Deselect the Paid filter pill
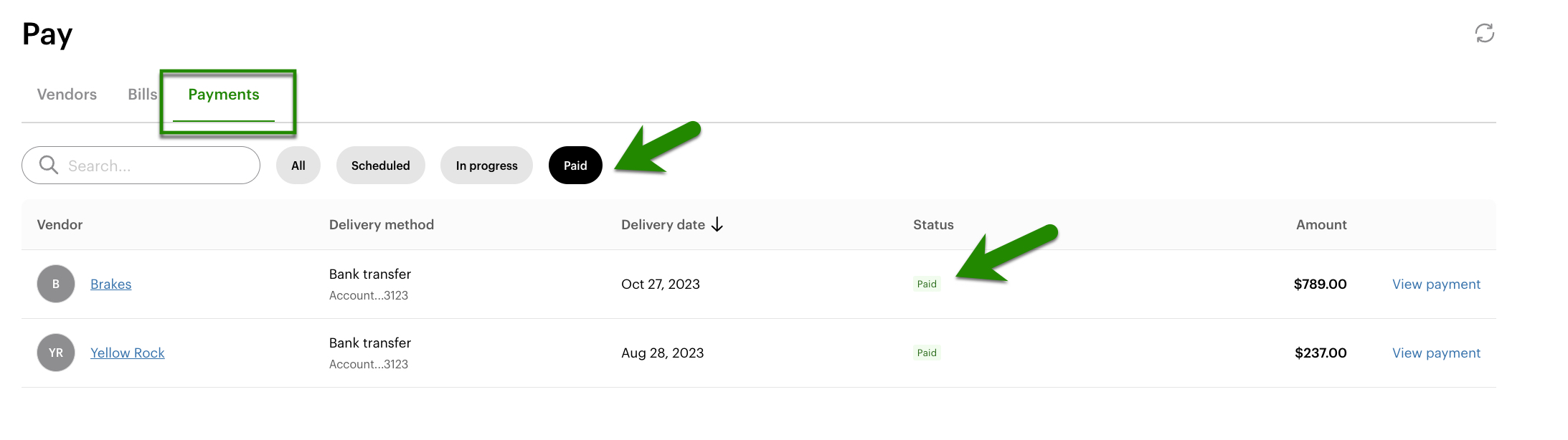Viewport: 1568px width, 440px height. (575, 165)
